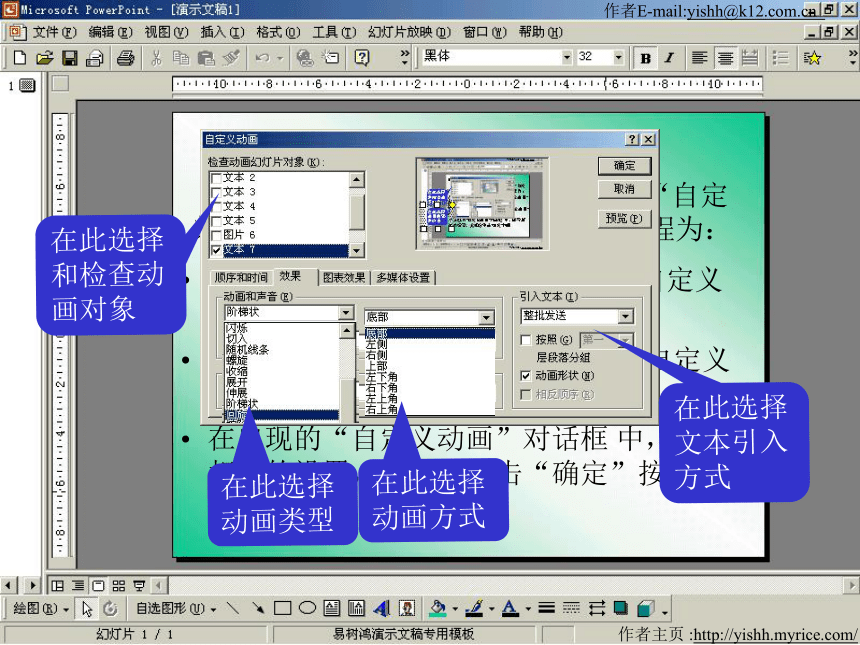Save the presentation with the floppy disk icon

pos(70,58)
